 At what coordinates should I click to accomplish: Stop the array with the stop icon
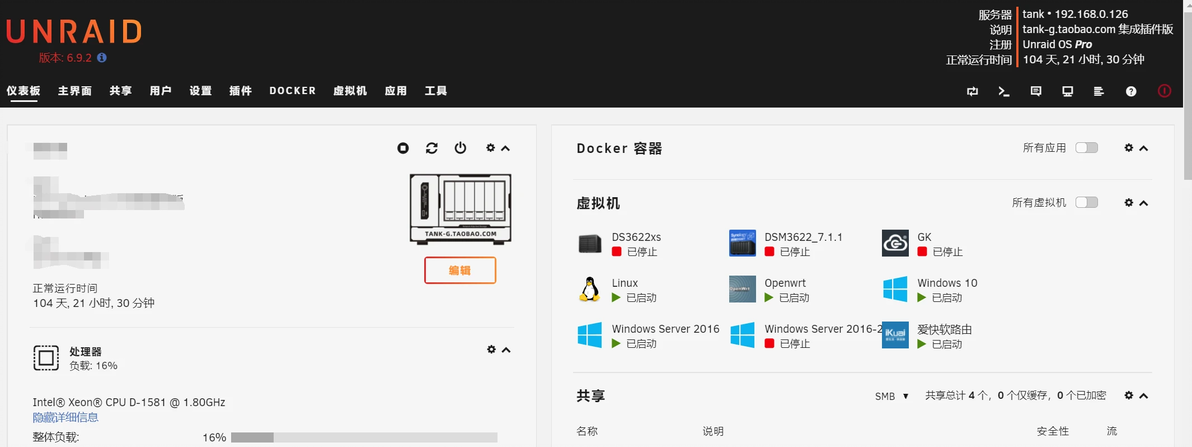[403, 148]
